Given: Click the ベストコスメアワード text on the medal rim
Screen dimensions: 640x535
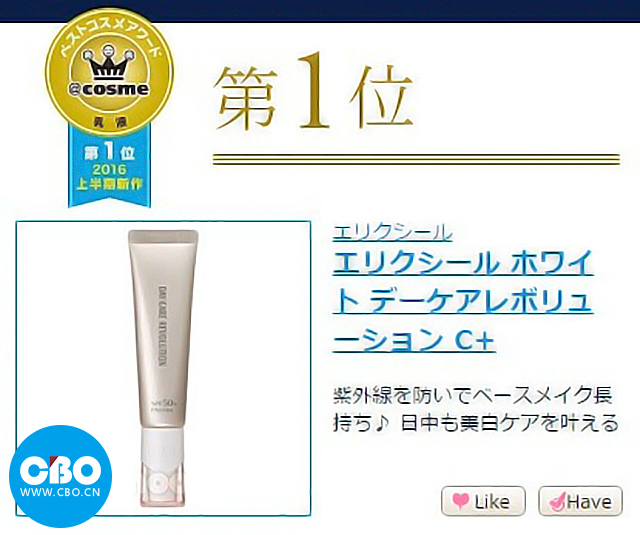Looking at the screenshot, I should click(109, 37).
